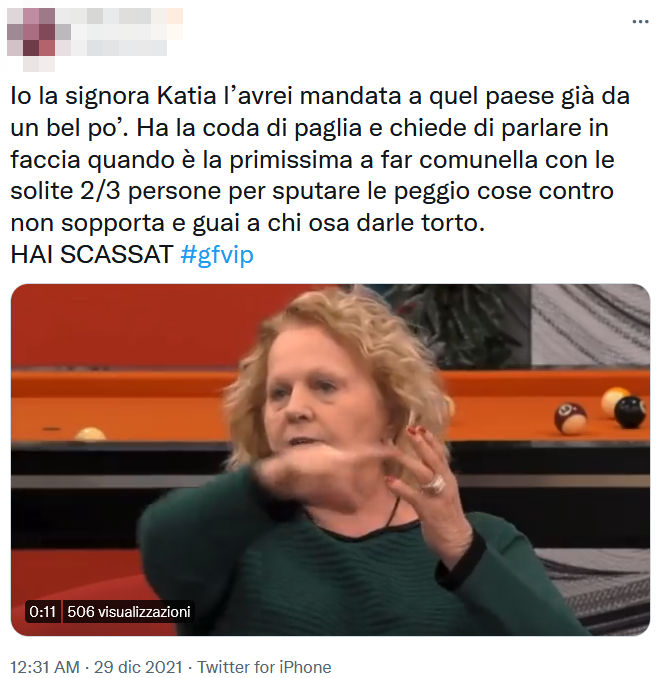
Task: Click the striped maroon billiard ball
Action: coord(570,418)
